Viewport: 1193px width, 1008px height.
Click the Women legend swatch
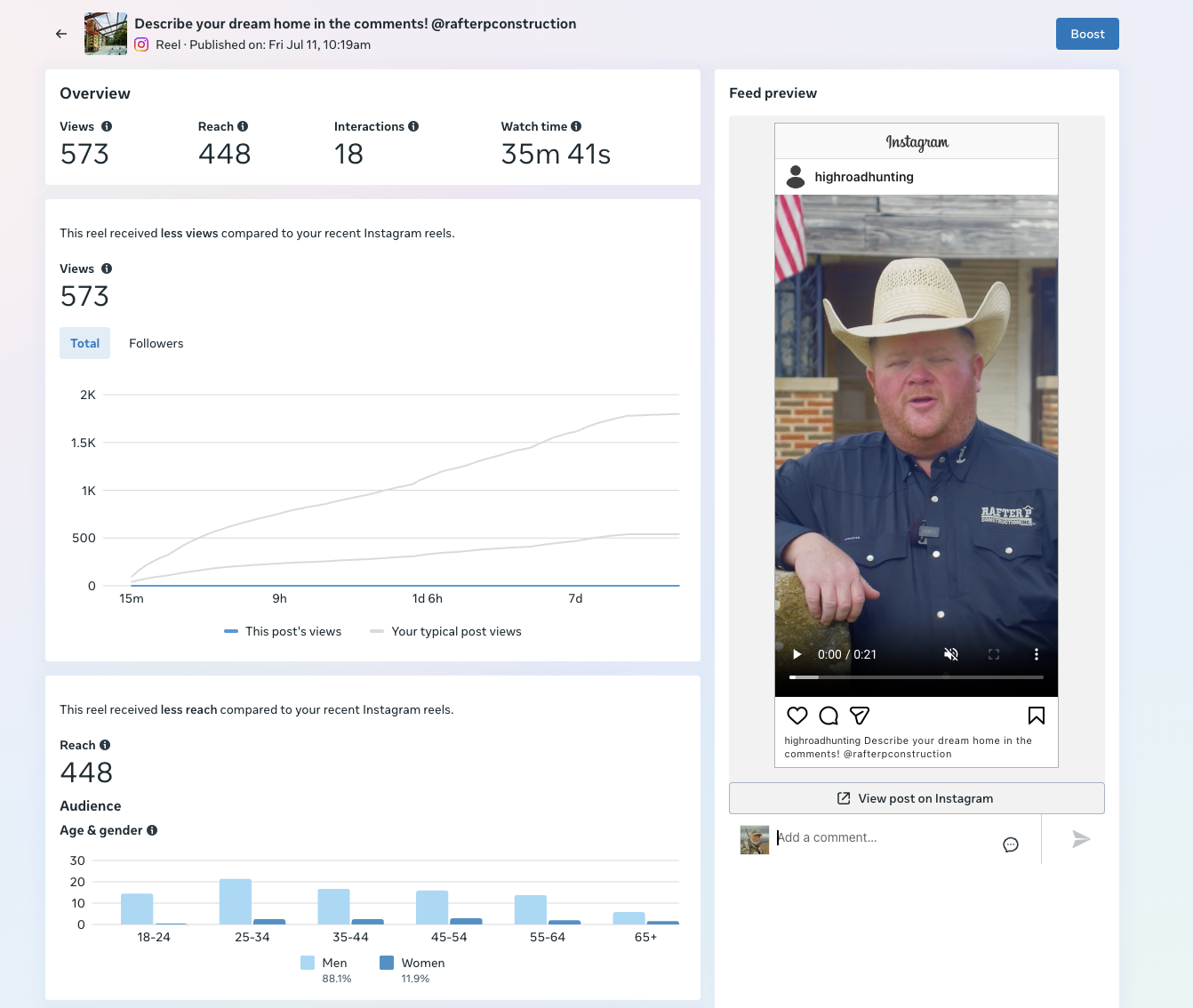[x=387, y=963]
